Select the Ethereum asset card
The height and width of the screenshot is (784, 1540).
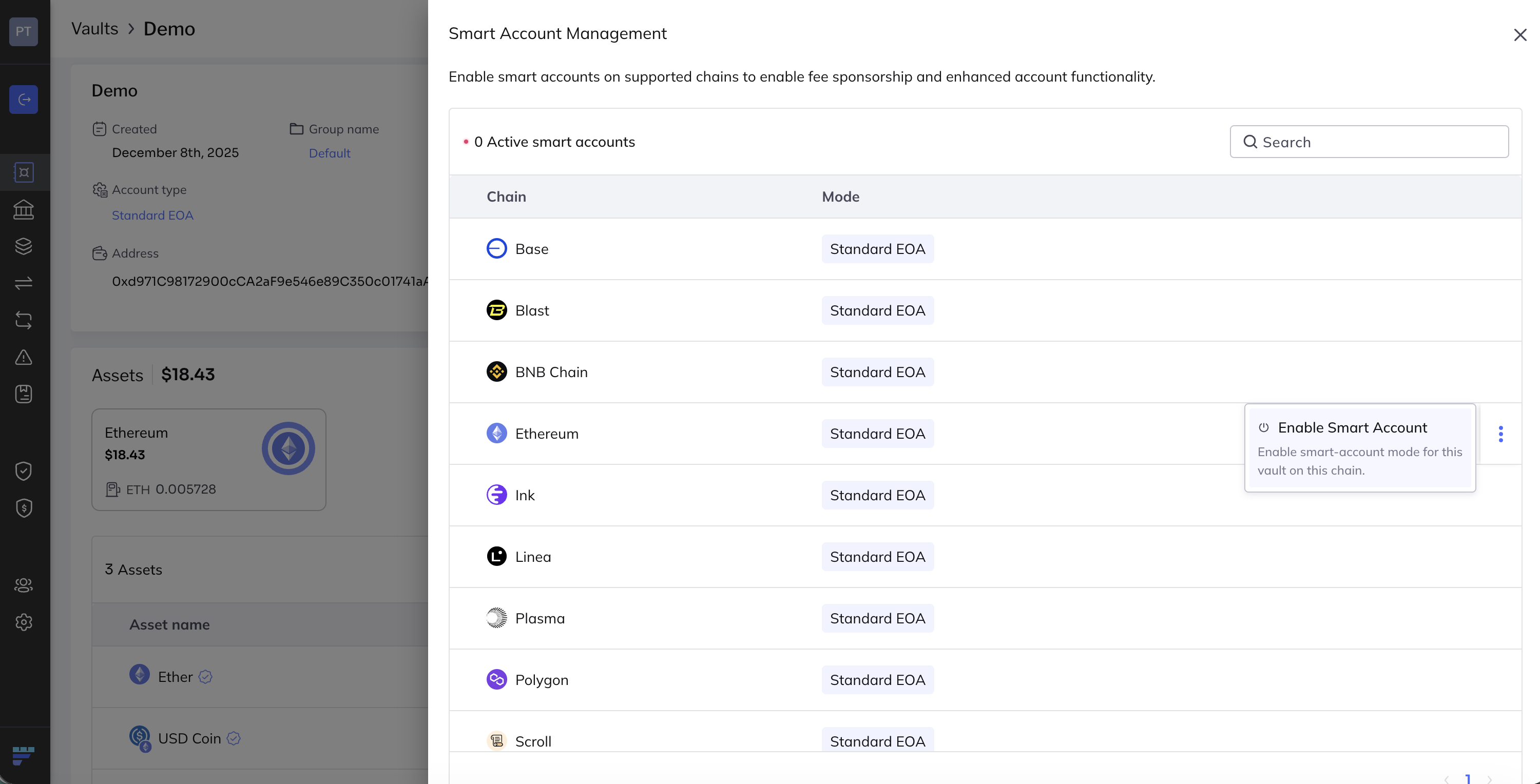[208, 459]
